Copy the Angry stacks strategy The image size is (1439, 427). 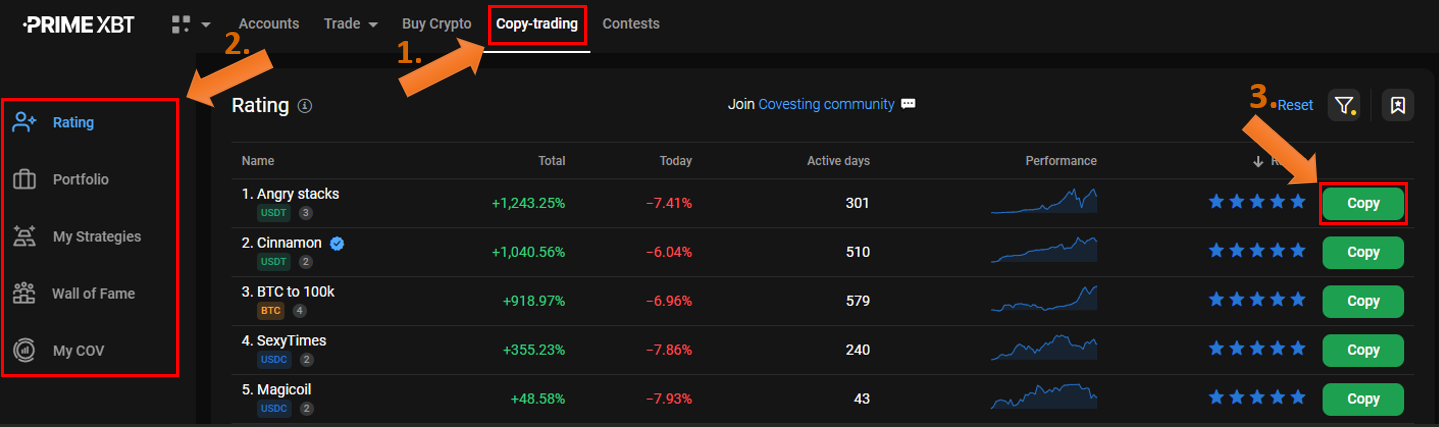[x=1363, y=203]
